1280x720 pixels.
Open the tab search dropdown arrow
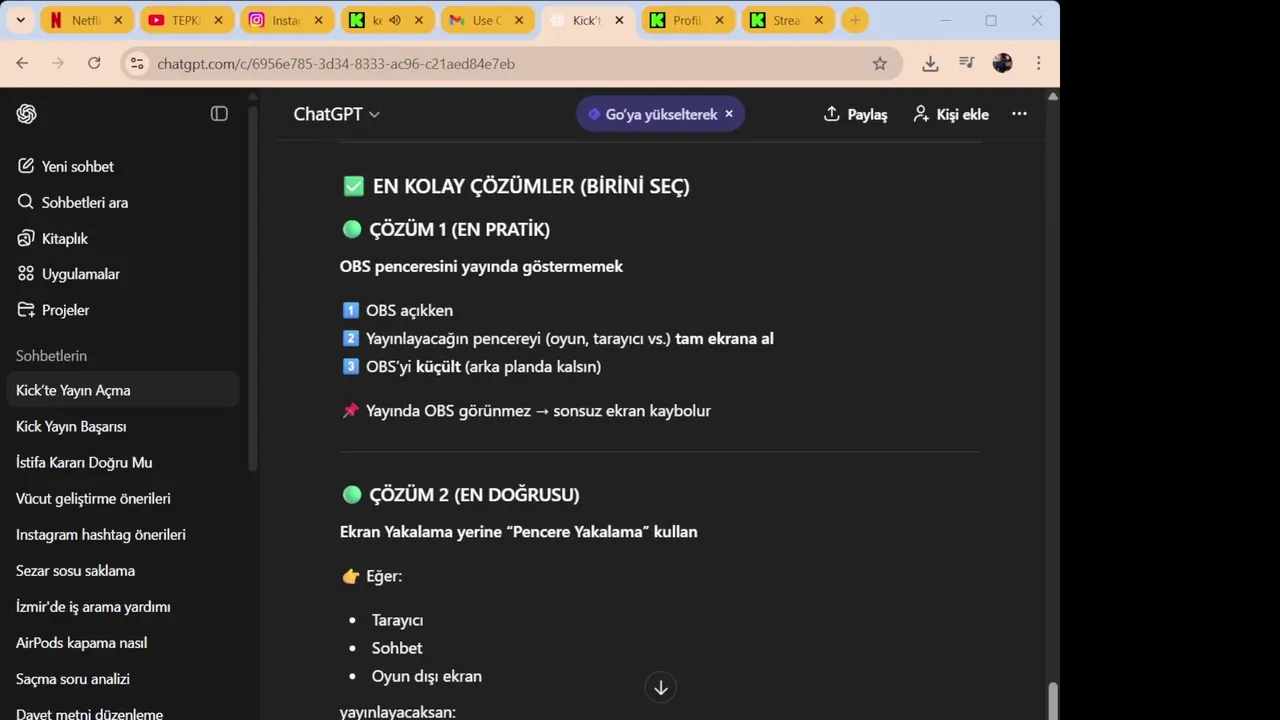[20, 20]
